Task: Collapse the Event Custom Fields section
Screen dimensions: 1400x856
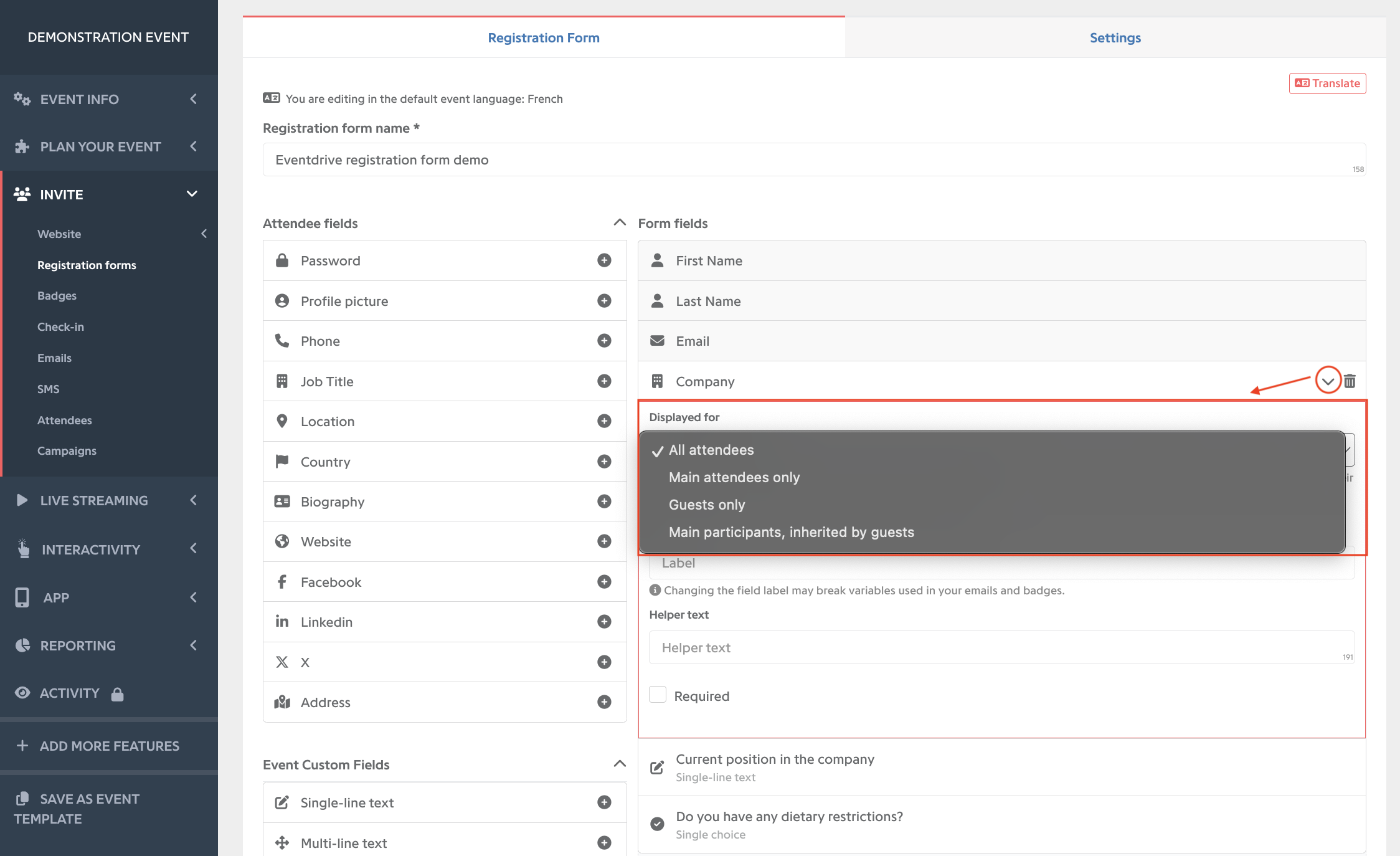Action: point(620,764)
